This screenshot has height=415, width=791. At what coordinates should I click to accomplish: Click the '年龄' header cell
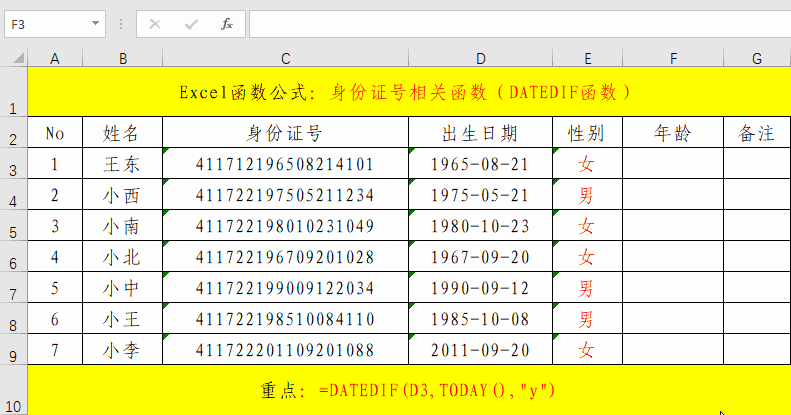pyautogui.click(x=673, y=133)
